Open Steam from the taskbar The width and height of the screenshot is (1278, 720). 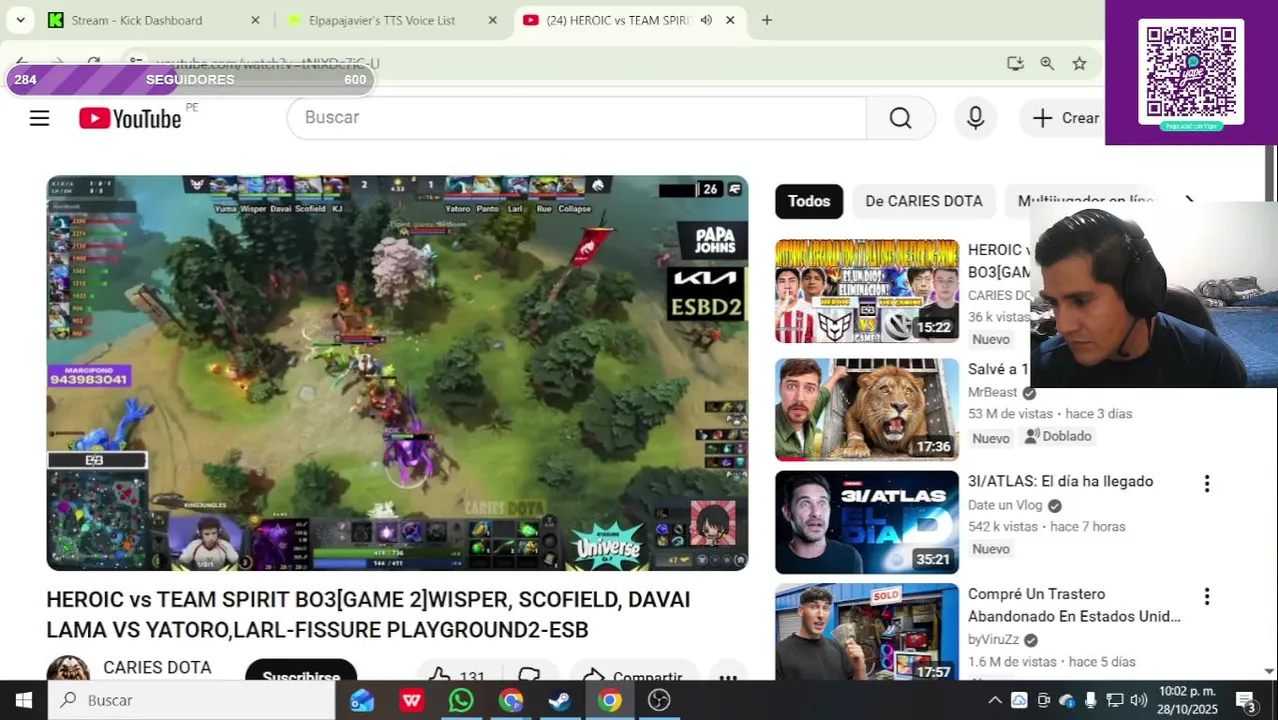[x=559, y=700]
